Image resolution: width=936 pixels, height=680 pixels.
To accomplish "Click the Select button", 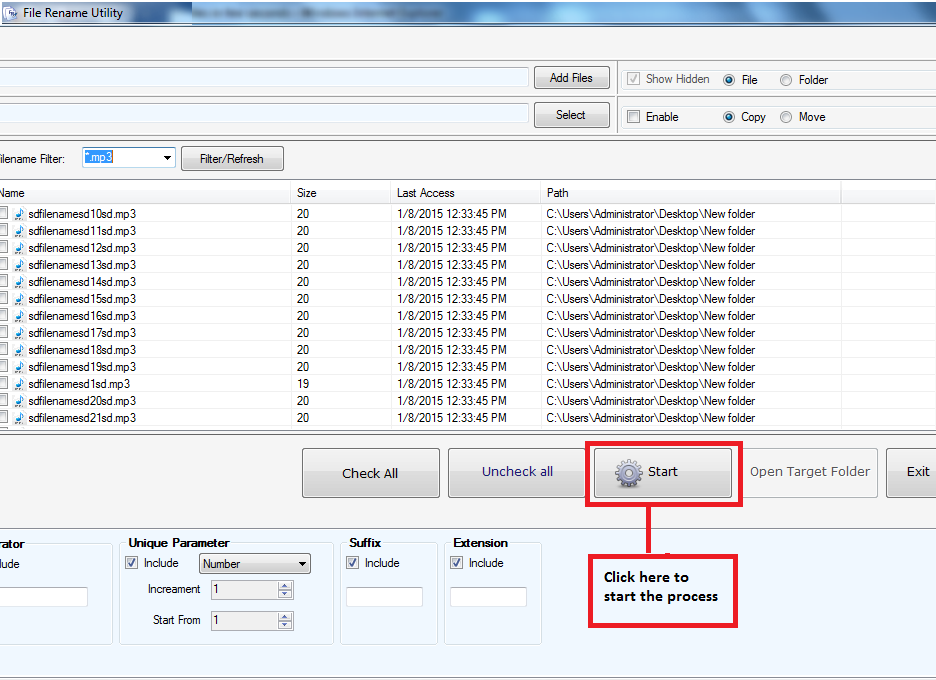I will point(571,115).
